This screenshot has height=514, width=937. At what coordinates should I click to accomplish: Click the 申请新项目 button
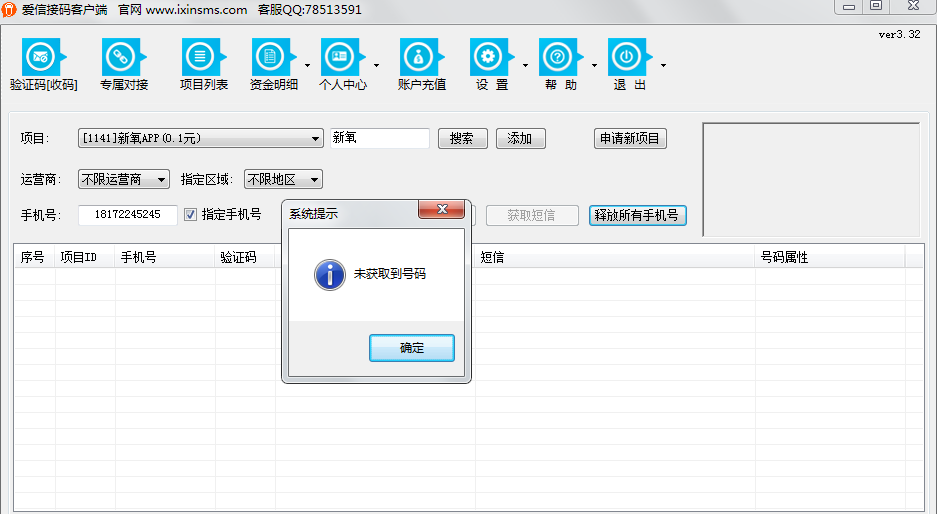pyautogui.click(x=630, y=139)
